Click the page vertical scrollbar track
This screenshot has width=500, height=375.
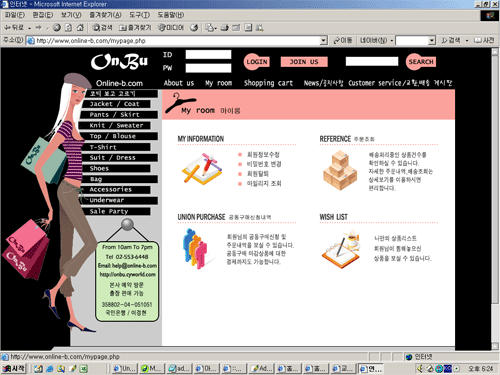point(495,200)
